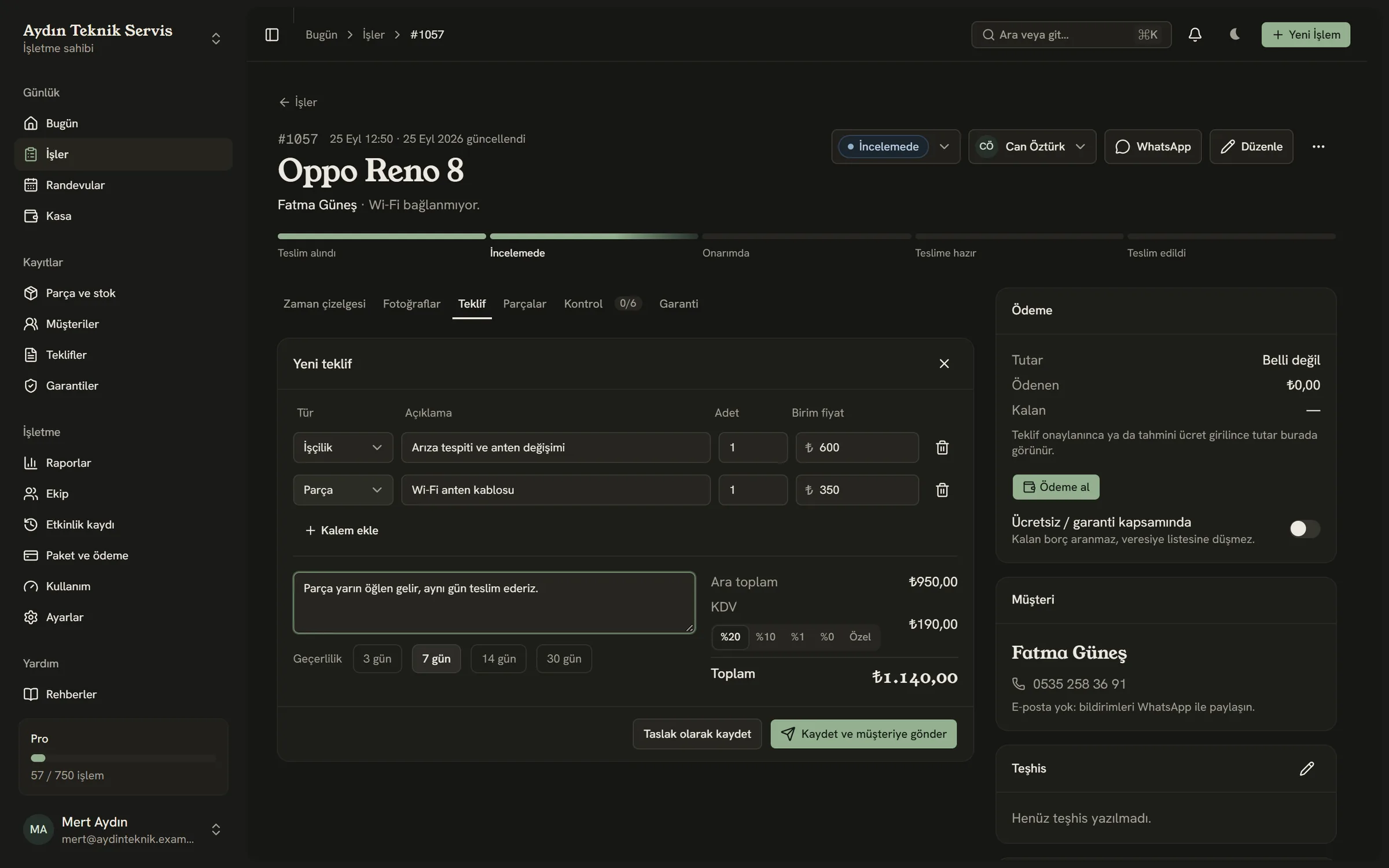Select %0 KDV rate
1389x868 pixels.
point(826,637)
